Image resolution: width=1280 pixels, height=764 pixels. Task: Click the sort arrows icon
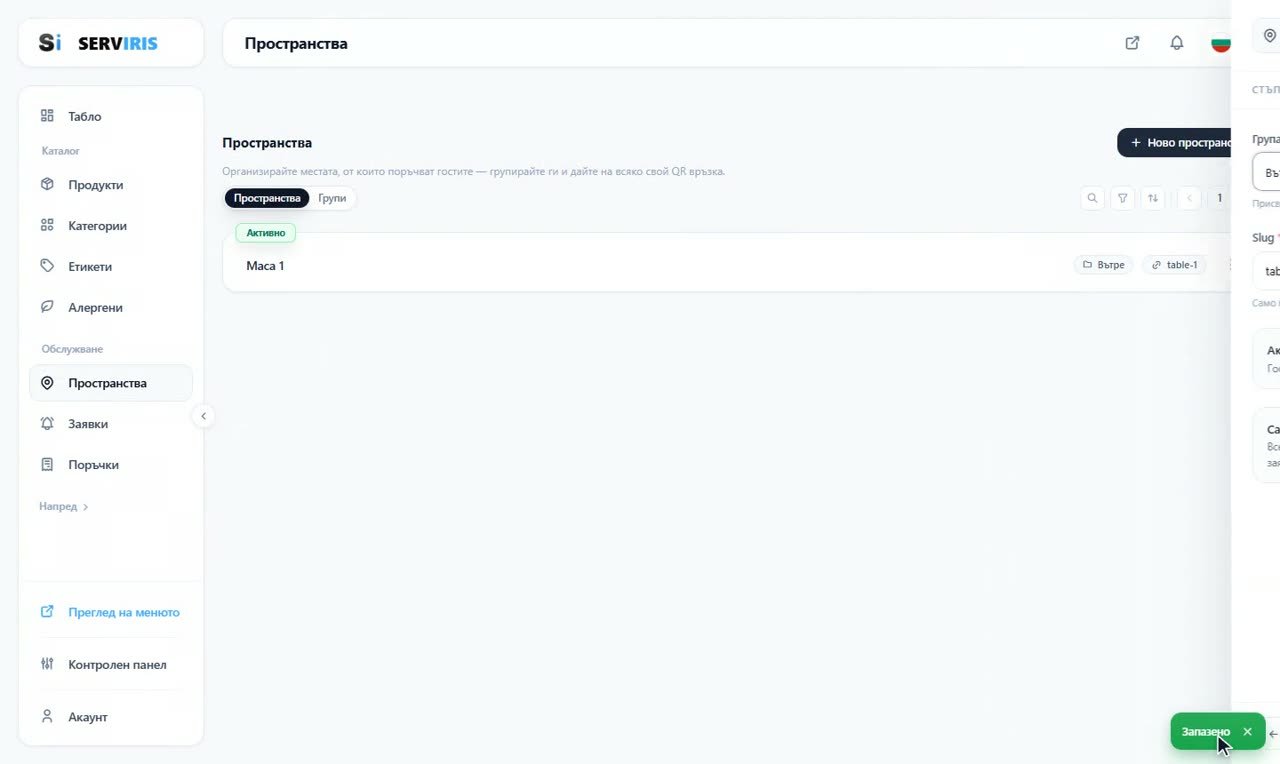[1153, 198]
